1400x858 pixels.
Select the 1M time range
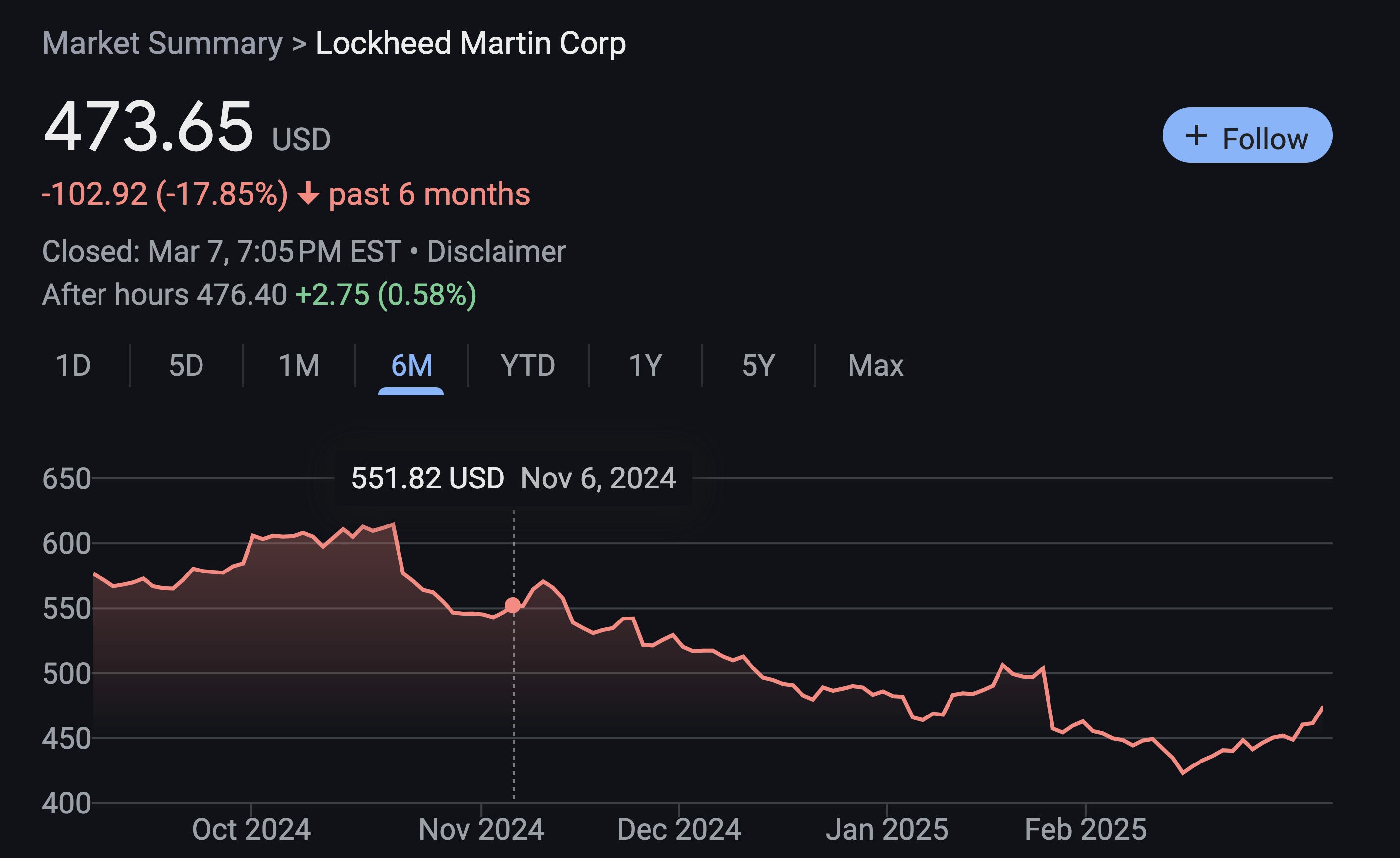[299, 365]
